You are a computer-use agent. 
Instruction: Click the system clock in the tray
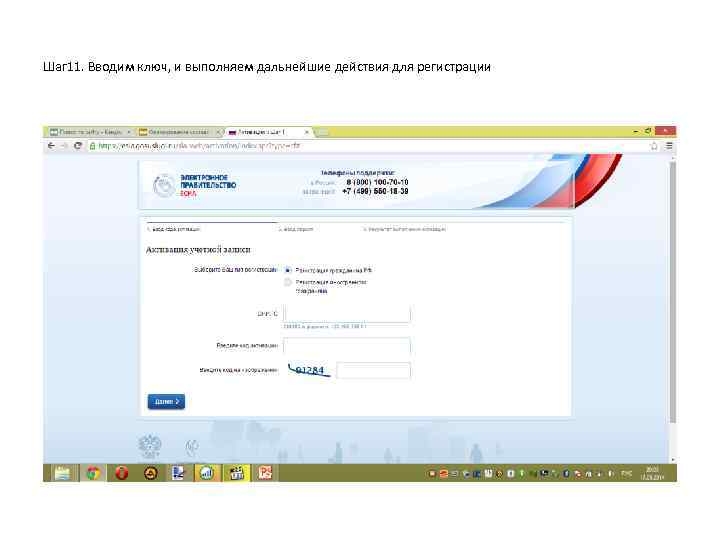point(652,473)
